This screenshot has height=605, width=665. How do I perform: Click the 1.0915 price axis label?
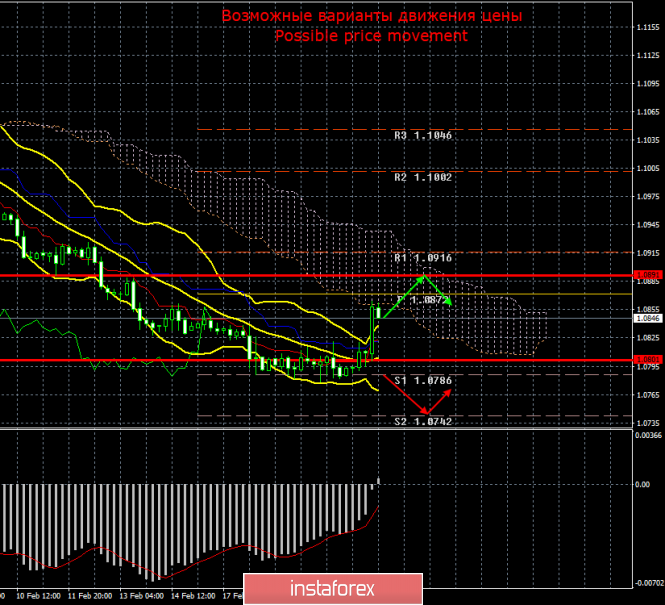coord(648,253)
